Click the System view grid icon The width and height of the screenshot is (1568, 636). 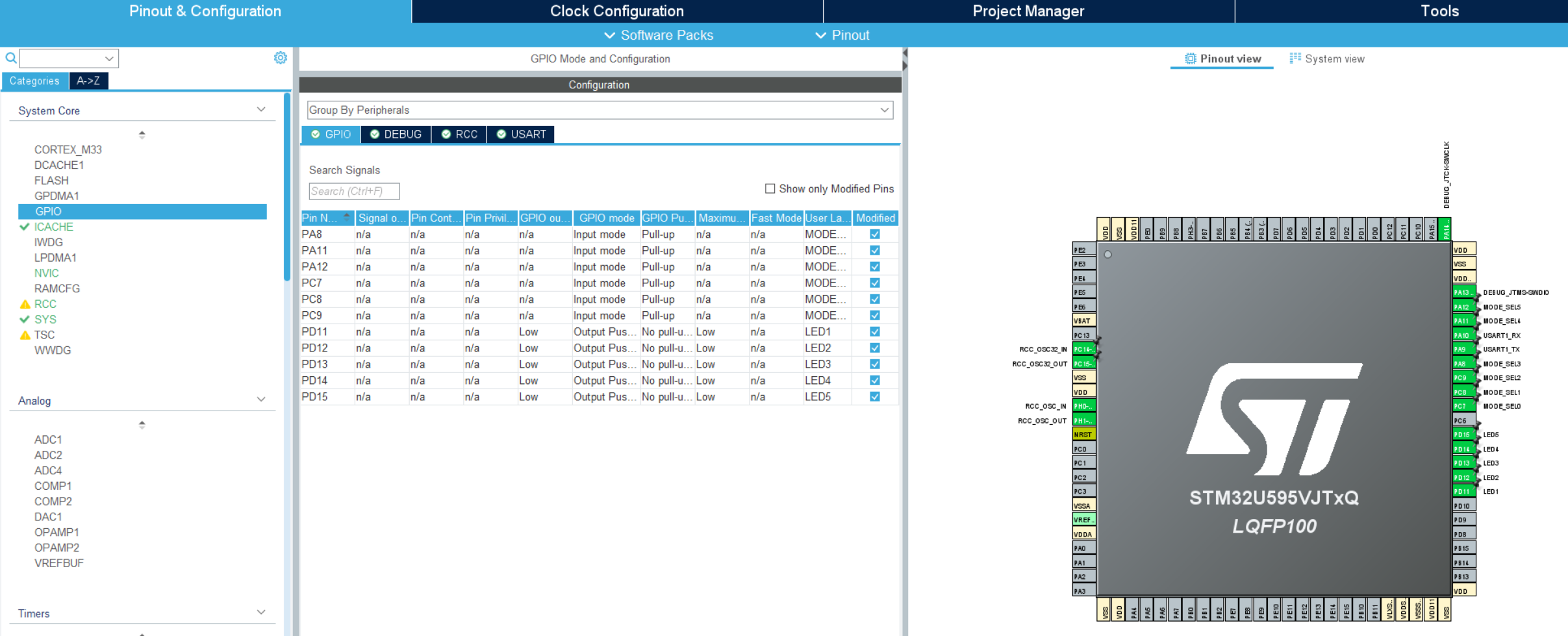(1295, 58)
